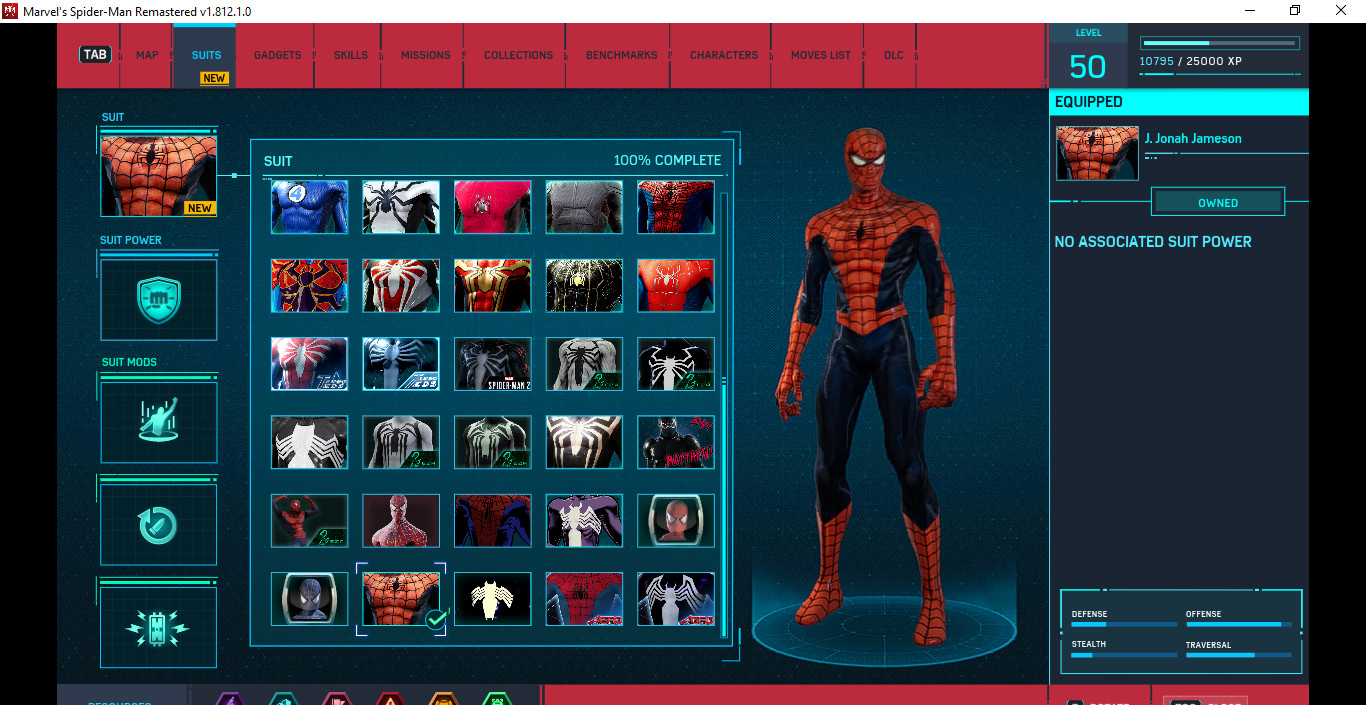Click the chip-style suit mod icon
Image resolution: width=1366 pixels, height=705 pixels.
[157, 627]
